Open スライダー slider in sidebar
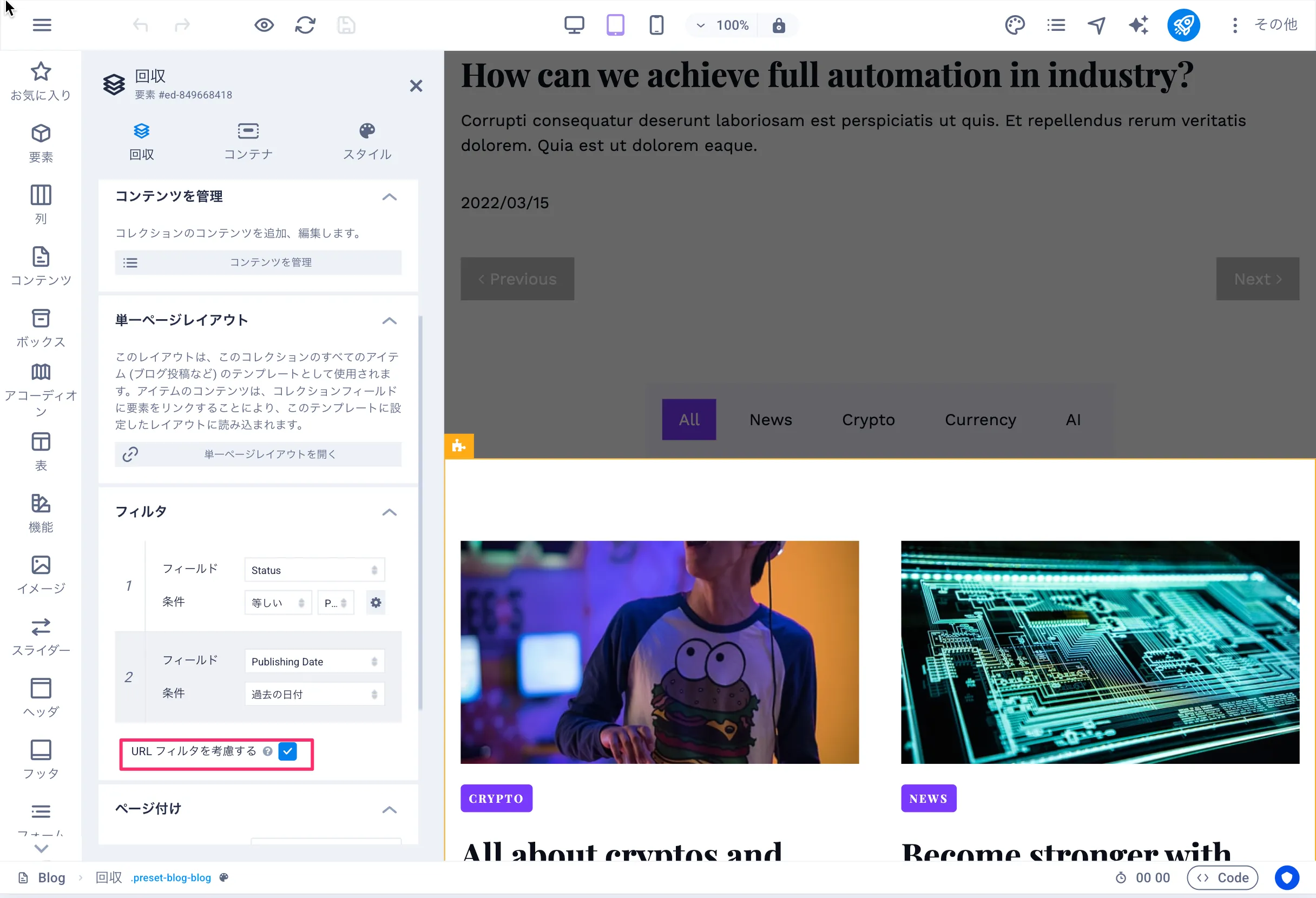 (x=41, y=637)
